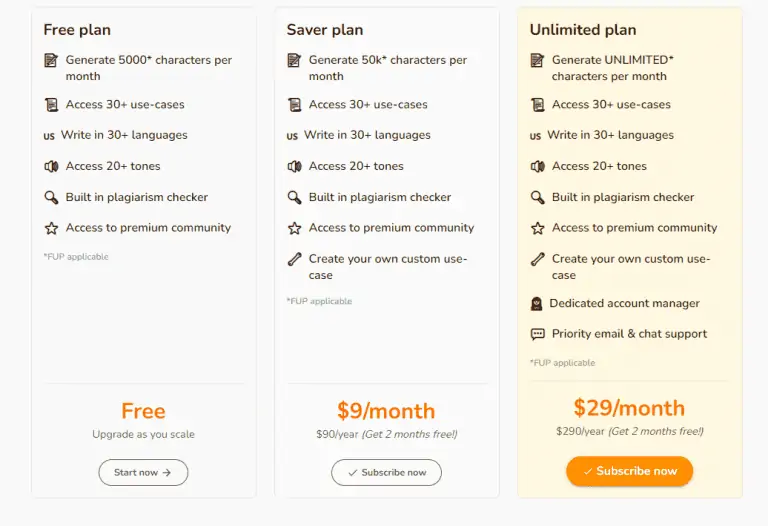Click the Dedicated account manager avatar icon

click(536, 304)
